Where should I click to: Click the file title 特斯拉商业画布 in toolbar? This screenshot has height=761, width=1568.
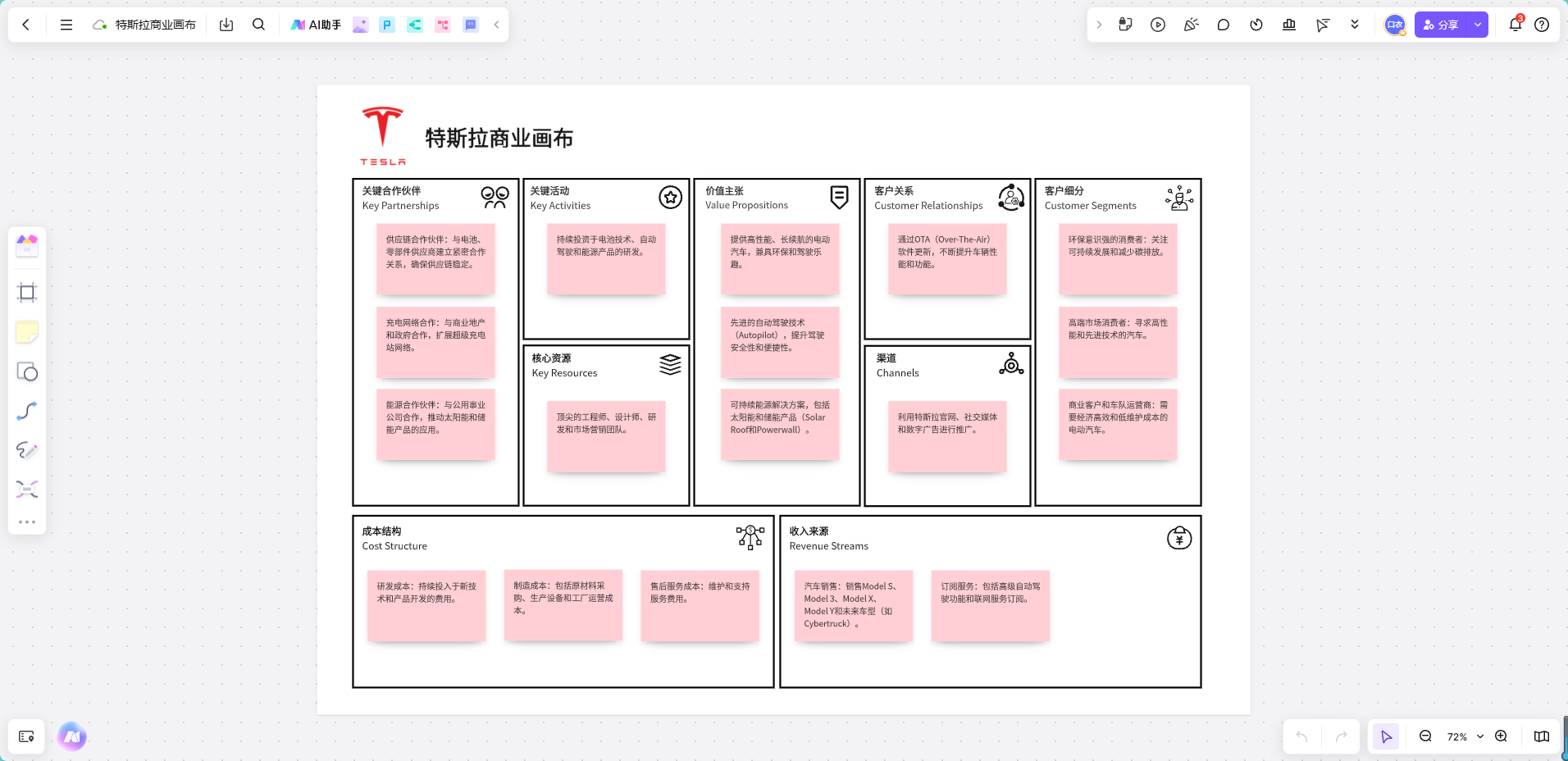click(156, 25)
